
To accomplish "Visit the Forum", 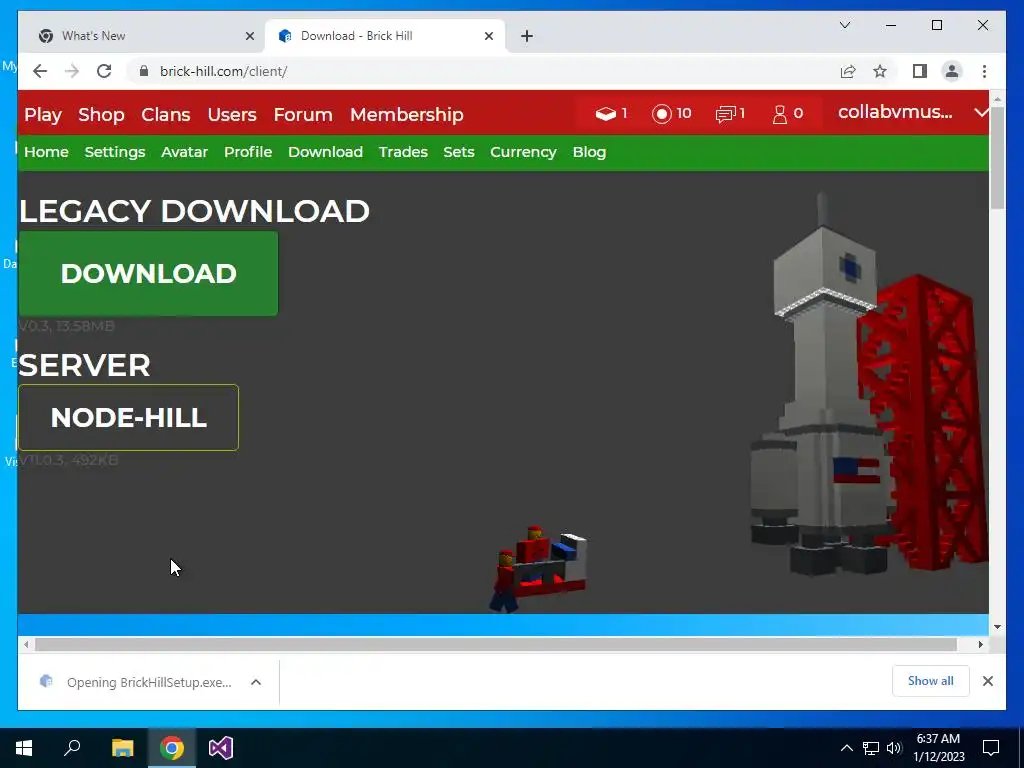I will 303,114.
